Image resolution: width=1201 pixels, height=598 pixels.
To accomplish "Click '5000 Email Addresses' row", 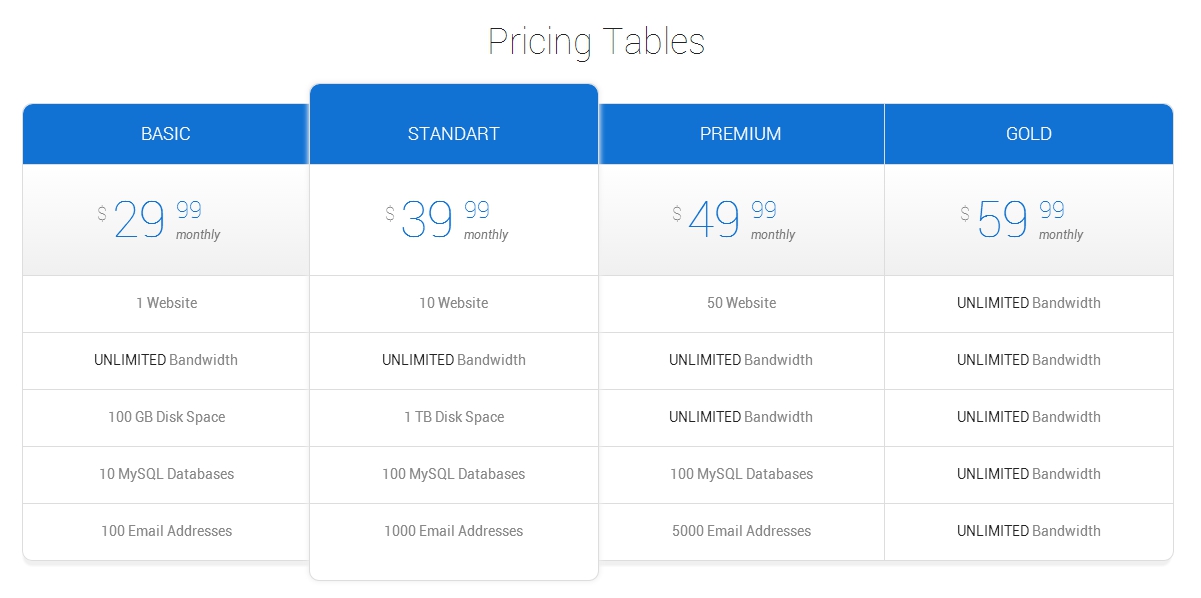I will pos(741,532).
